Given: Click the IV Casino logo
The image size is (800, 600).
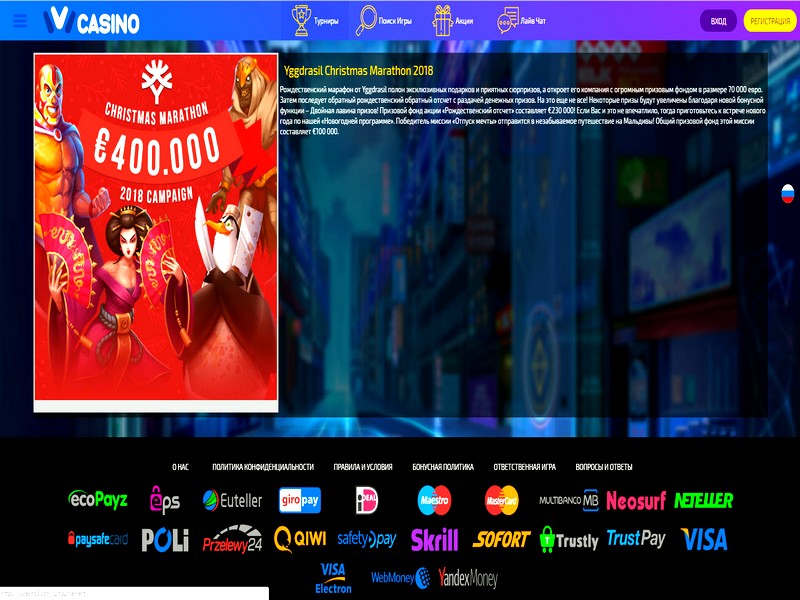Looking at the screenshot, I should [91, 21].
